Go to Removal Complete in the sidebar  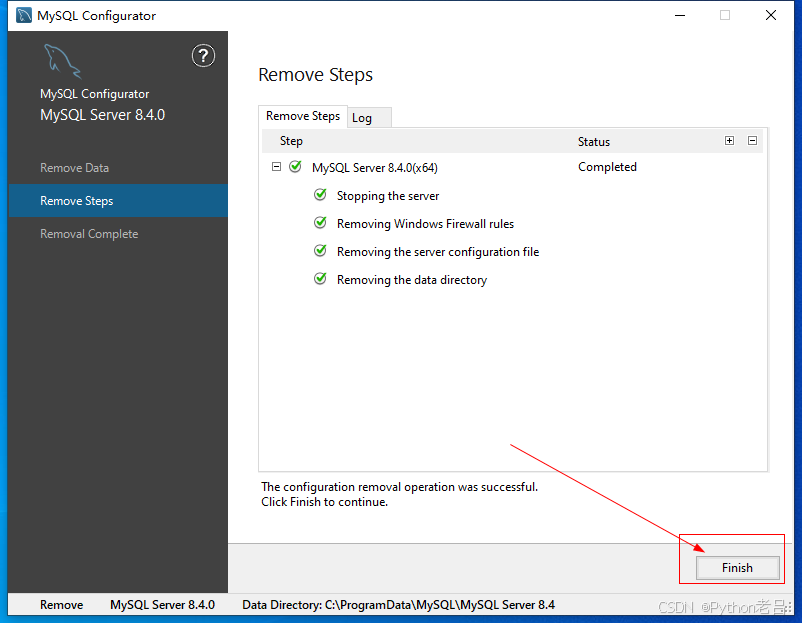point(89,234)
